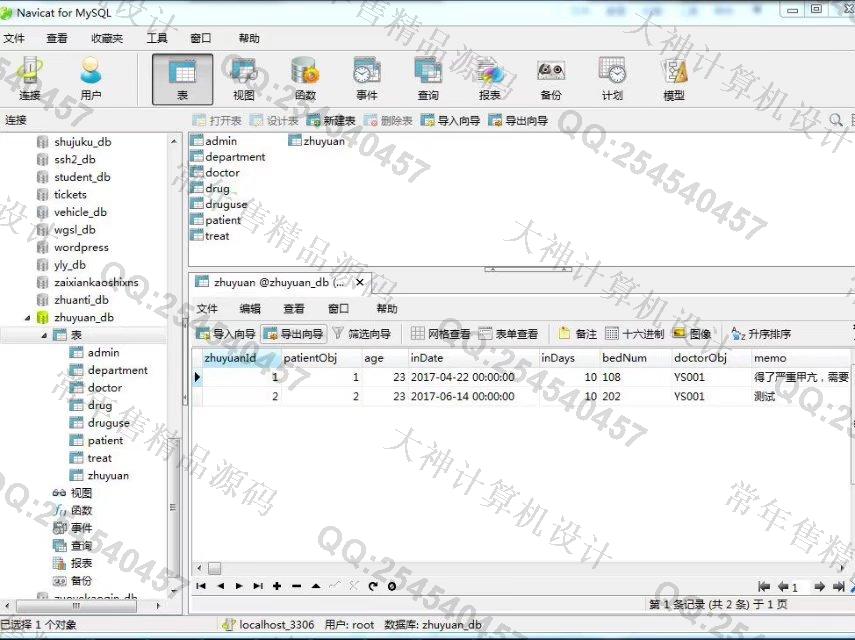Click the search magnifier icon
The image size is (855, 640).
[x=835, y=120]
